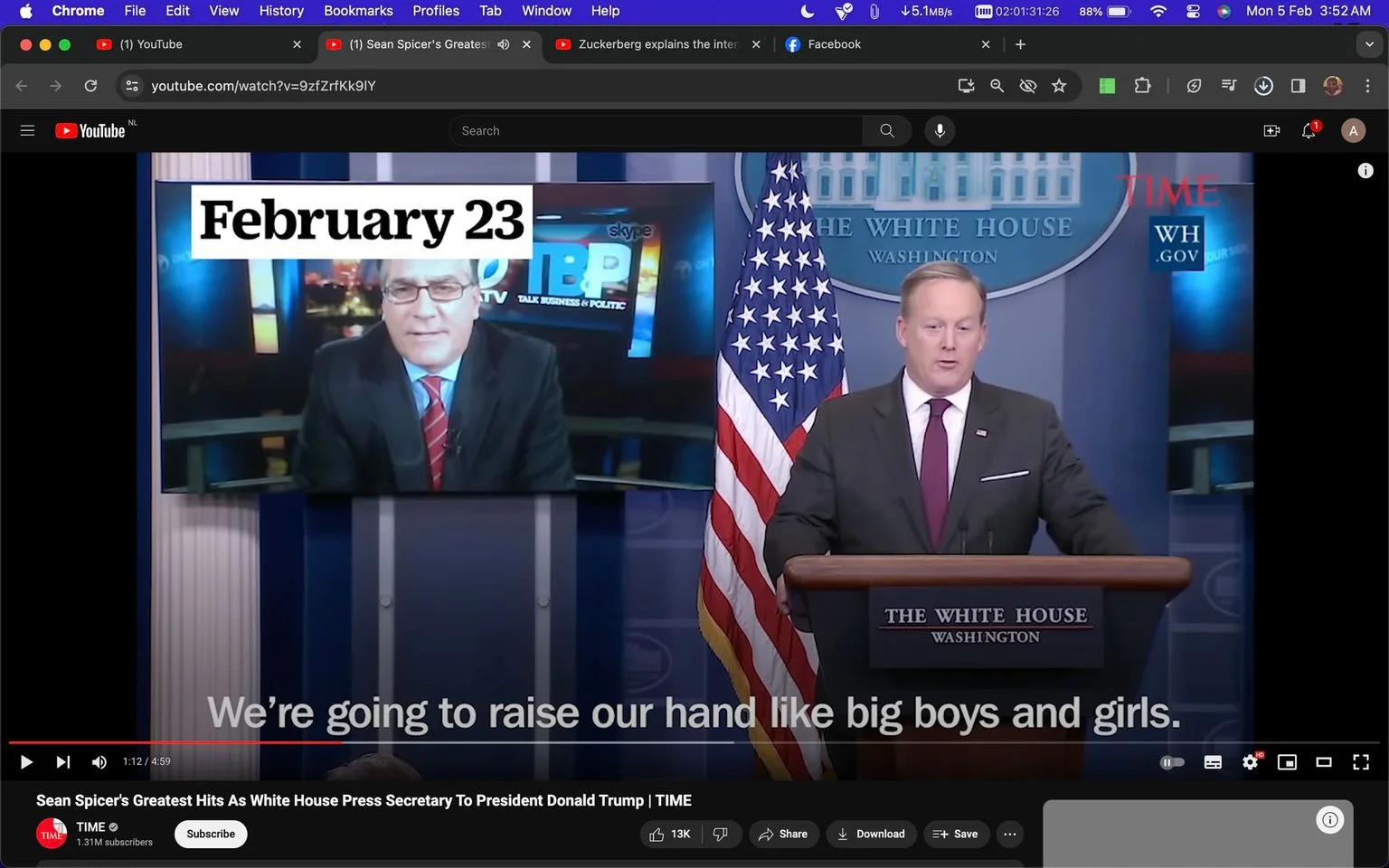1389x868 pixels.
Task: Open the History menu
Action: pyautogui.click(x=281, y=11)
